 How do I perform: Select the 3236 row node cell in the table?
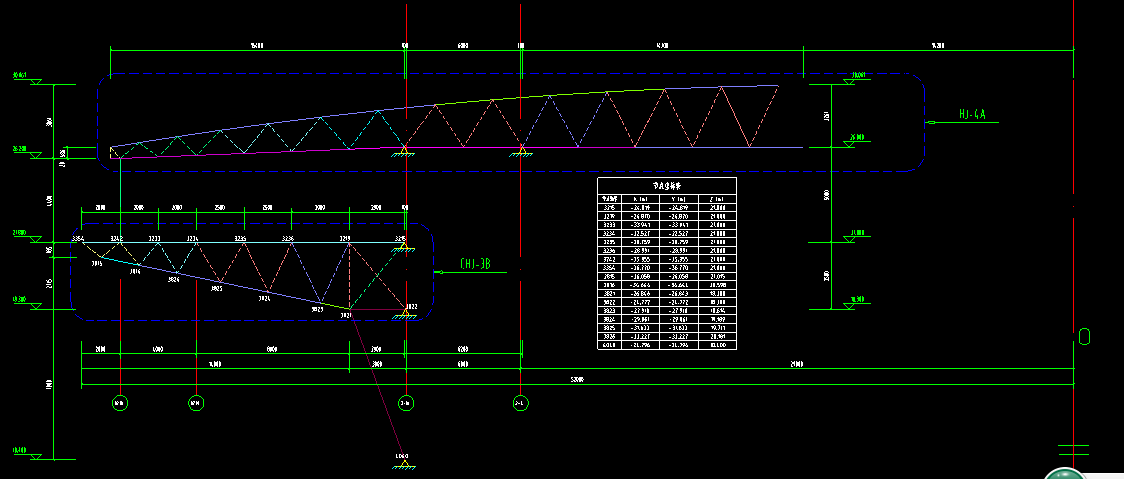coord(610,251)
